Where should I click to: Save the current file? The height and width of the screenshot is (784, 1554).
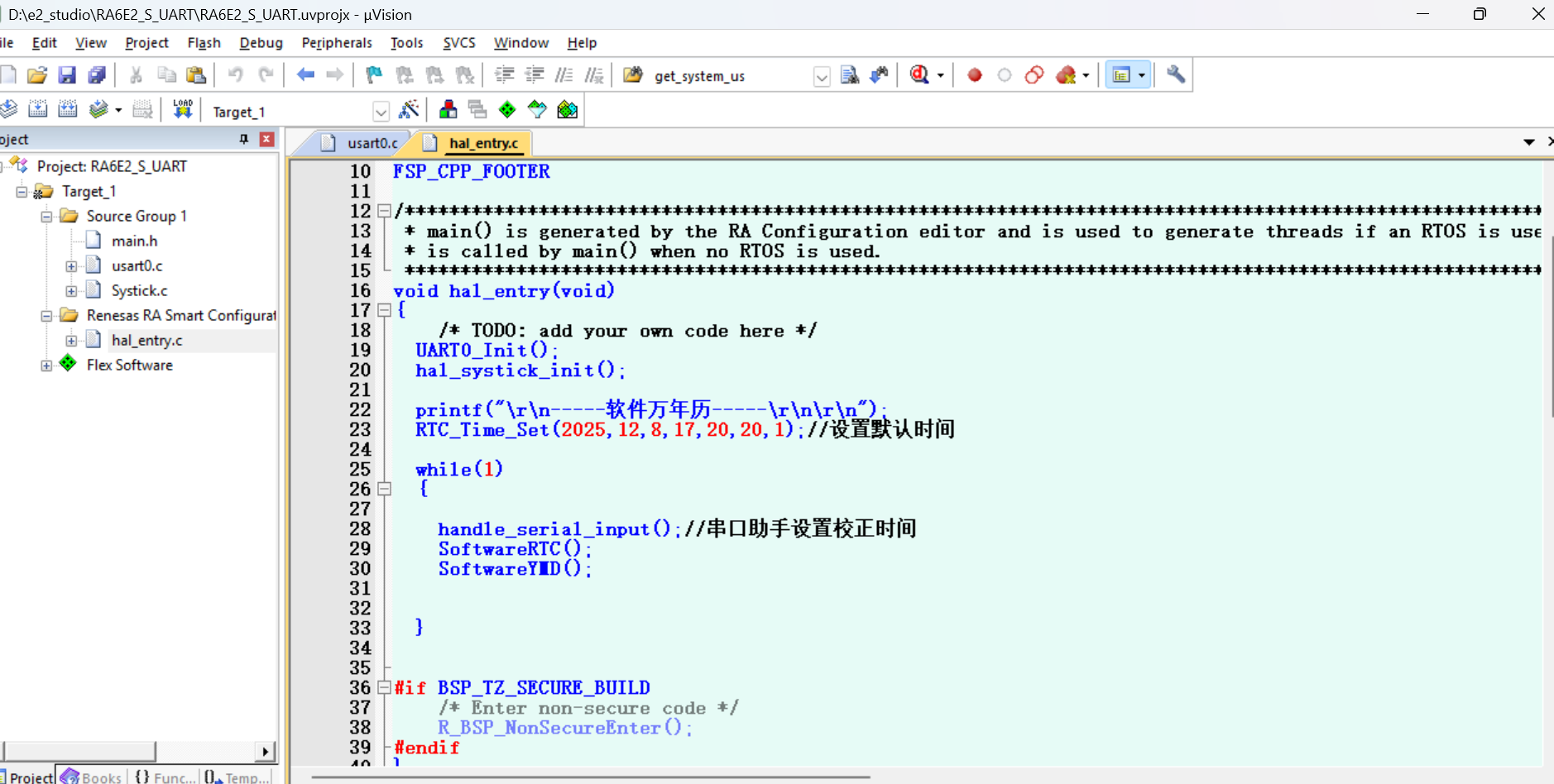point(67,75)
